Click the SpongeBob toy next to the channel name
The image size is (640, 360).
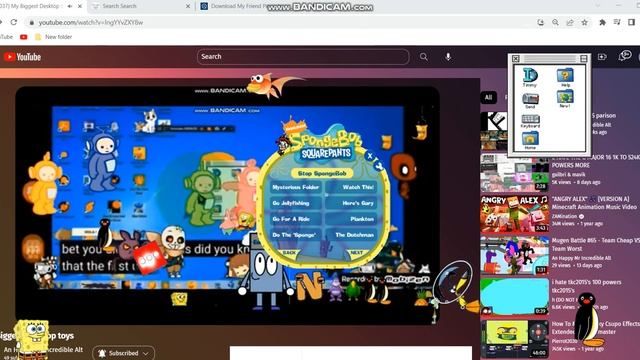[x=32, y=339]
